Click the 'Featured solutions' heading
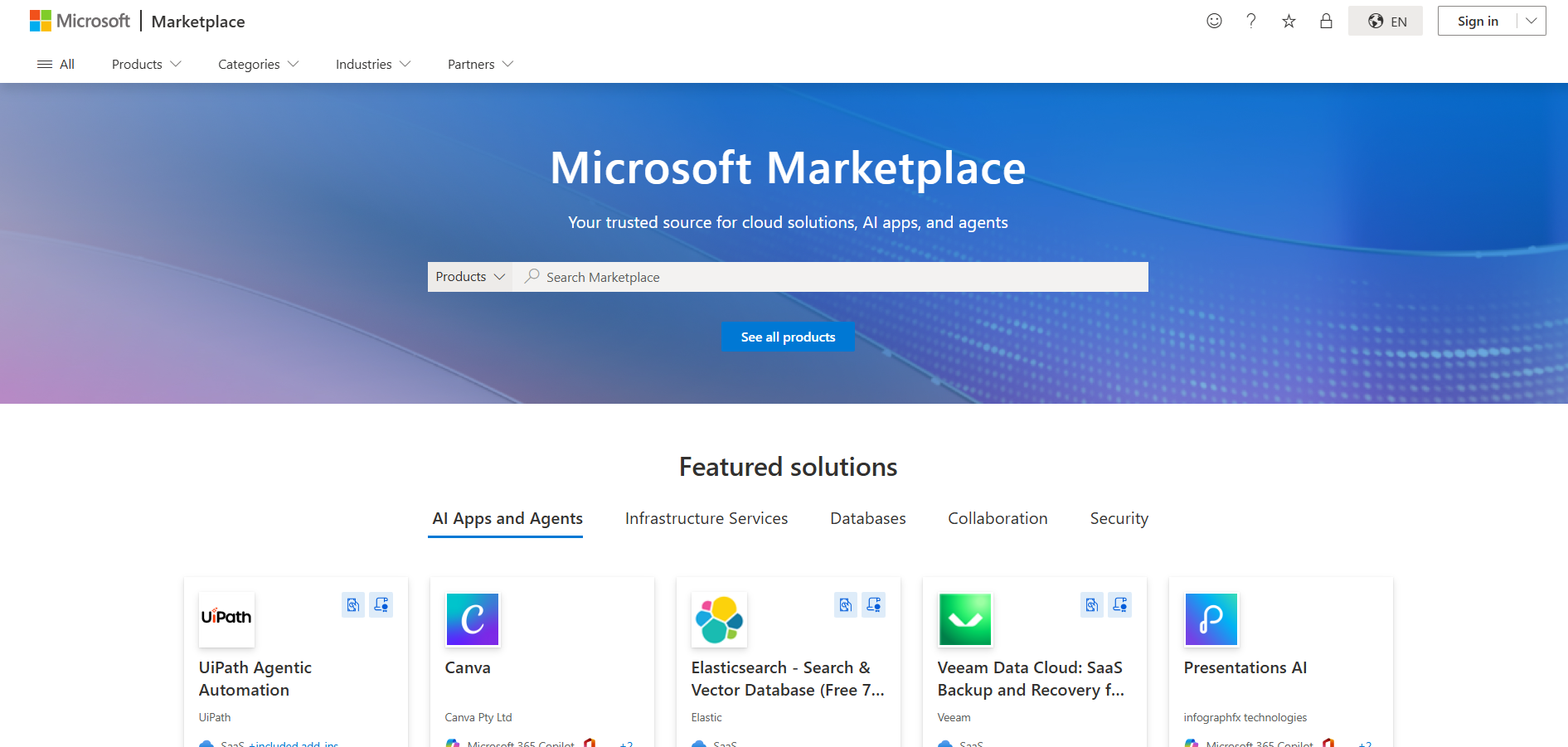The image size is (1568, 747). tap(788, 467)
